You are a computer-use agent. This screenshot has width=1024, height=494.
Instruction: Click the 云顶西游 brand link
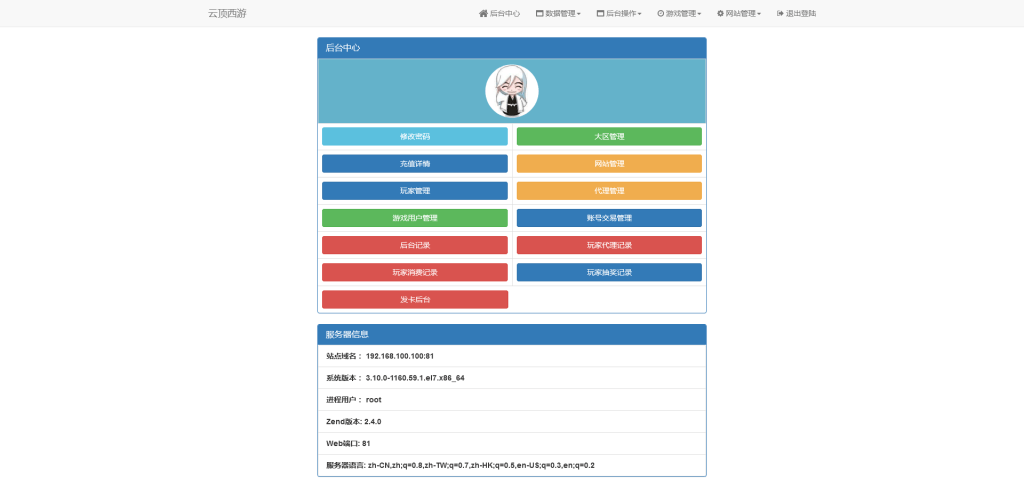coord(227,14)
